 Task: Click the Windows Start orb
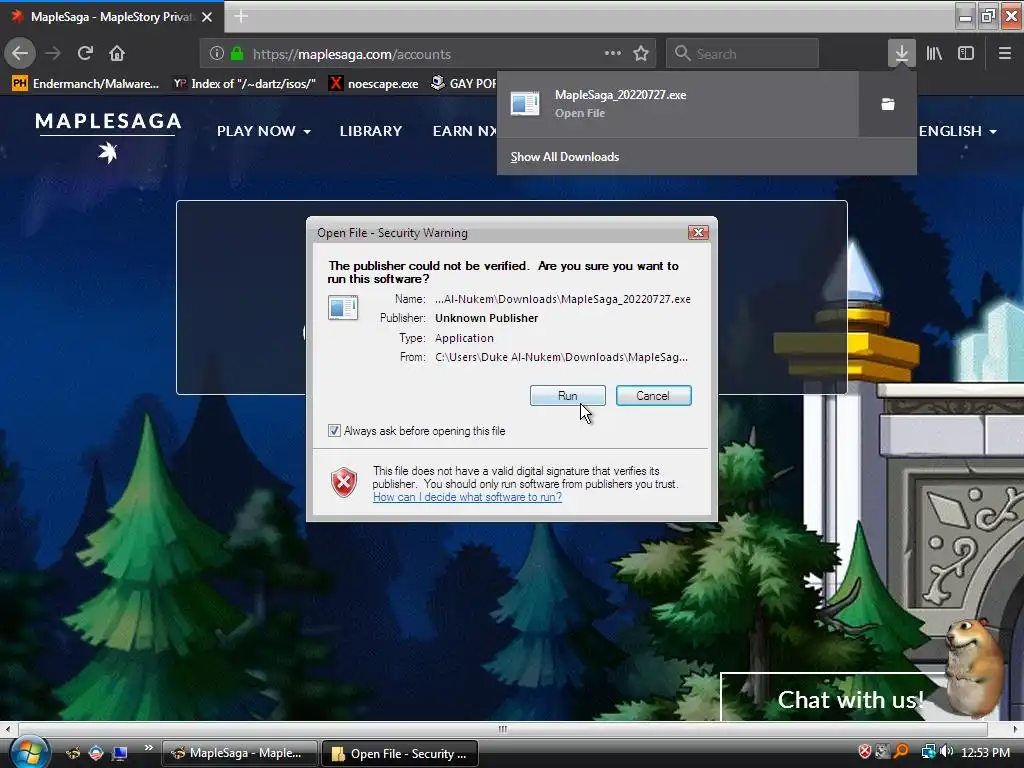click(29, 751)
